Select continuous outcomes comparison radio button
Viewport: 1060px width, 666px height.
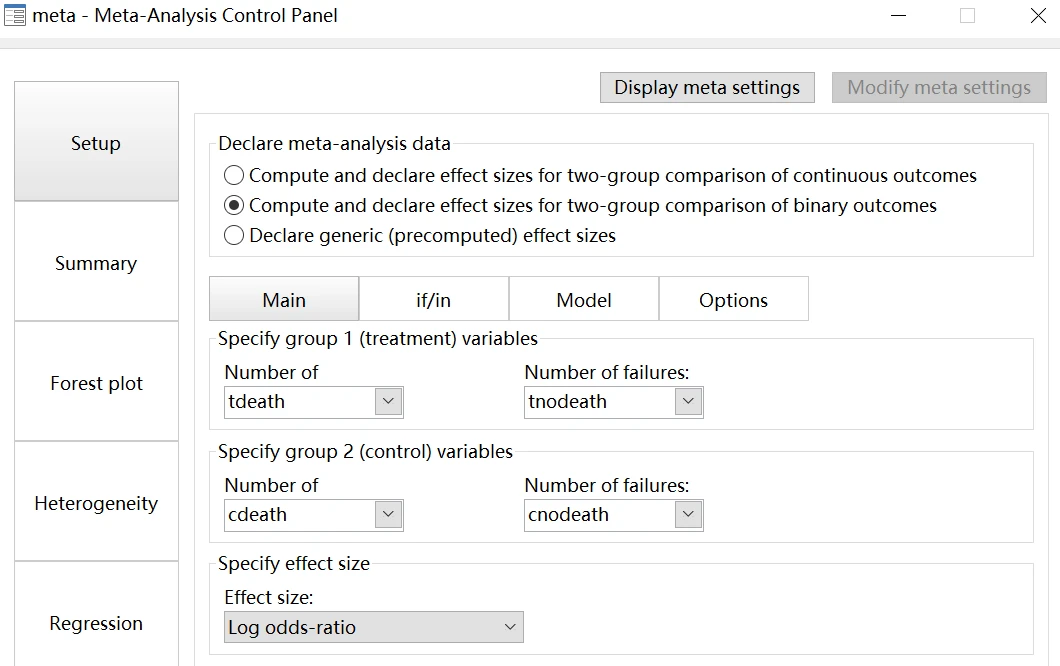tap(234, 176)
